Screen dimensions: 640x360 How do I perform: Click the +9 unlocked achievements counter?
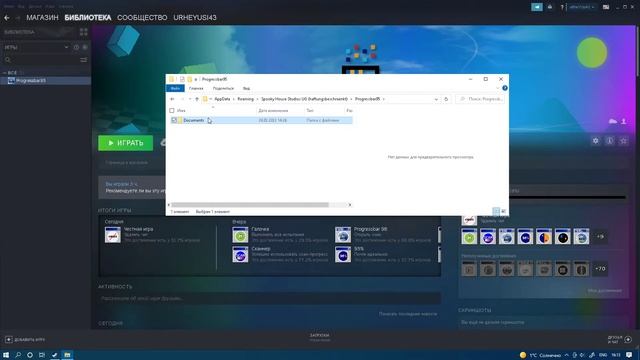[600, 237]
